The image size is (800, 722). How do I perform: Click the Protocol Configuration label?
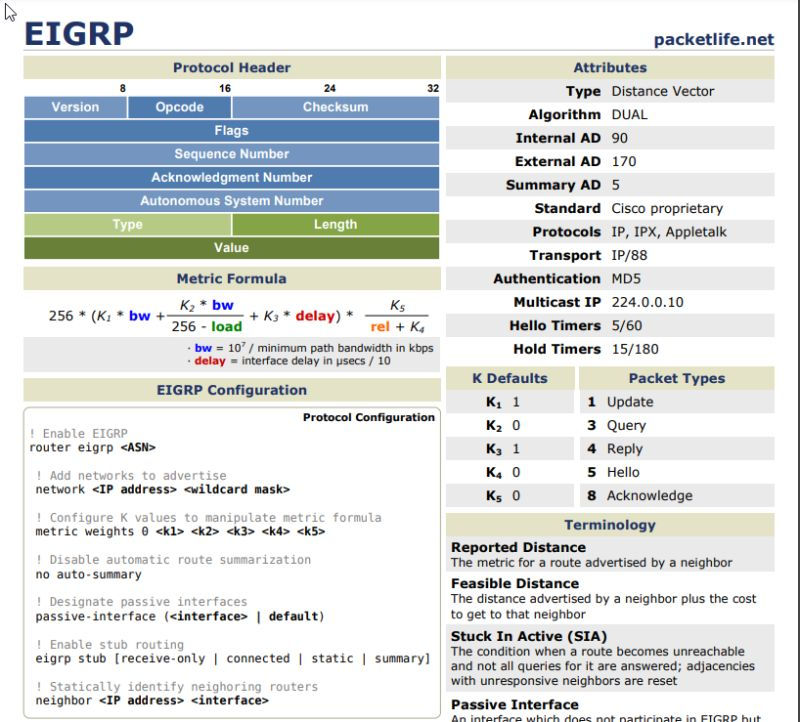pos(368,417)
